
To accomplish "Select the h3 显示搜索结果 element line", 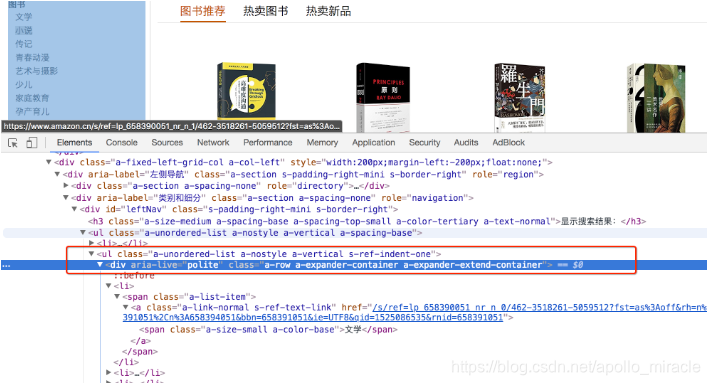I will (367, 221).
